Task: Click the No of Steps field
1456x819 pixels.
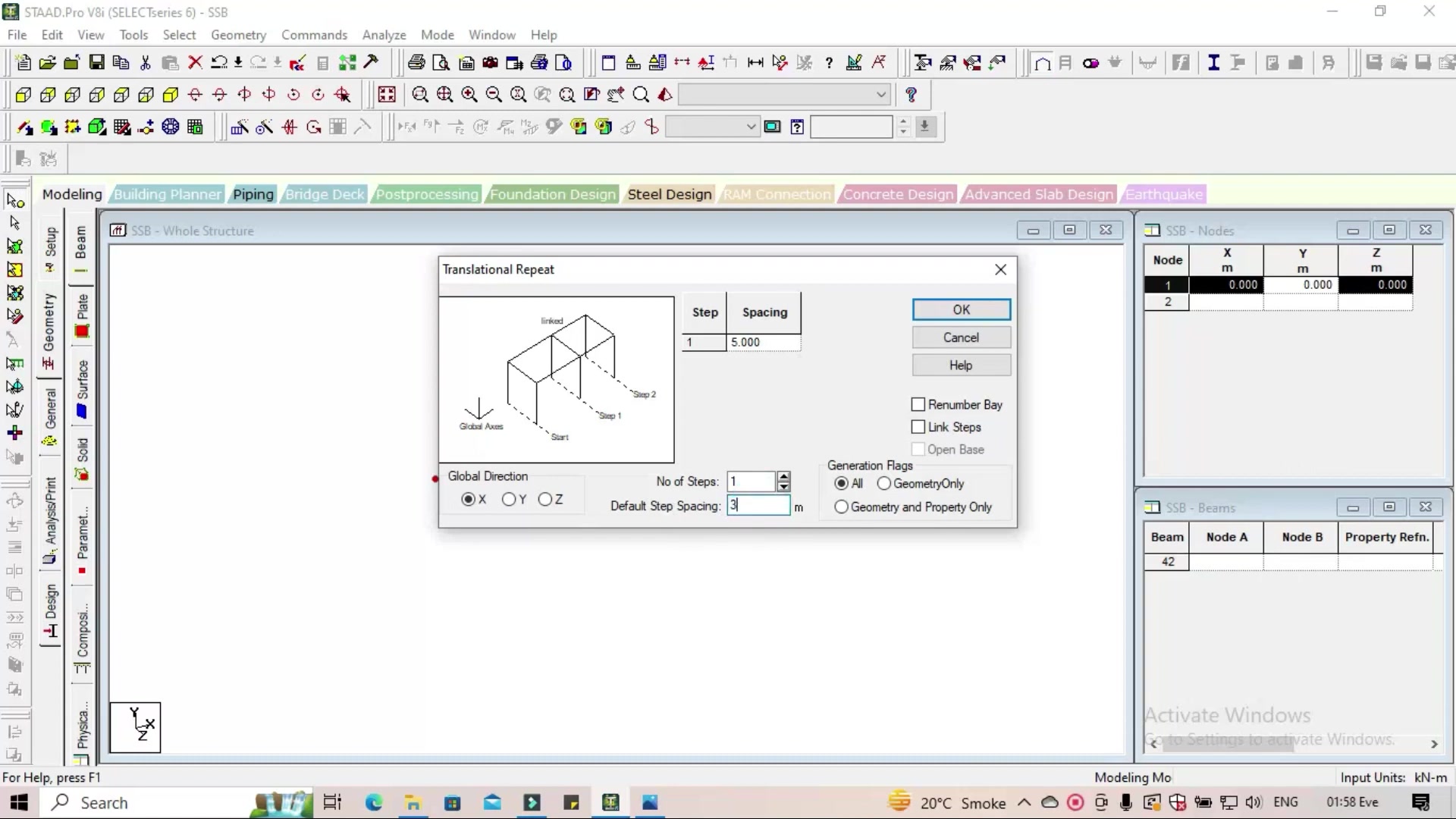Action: click(752, 481)
